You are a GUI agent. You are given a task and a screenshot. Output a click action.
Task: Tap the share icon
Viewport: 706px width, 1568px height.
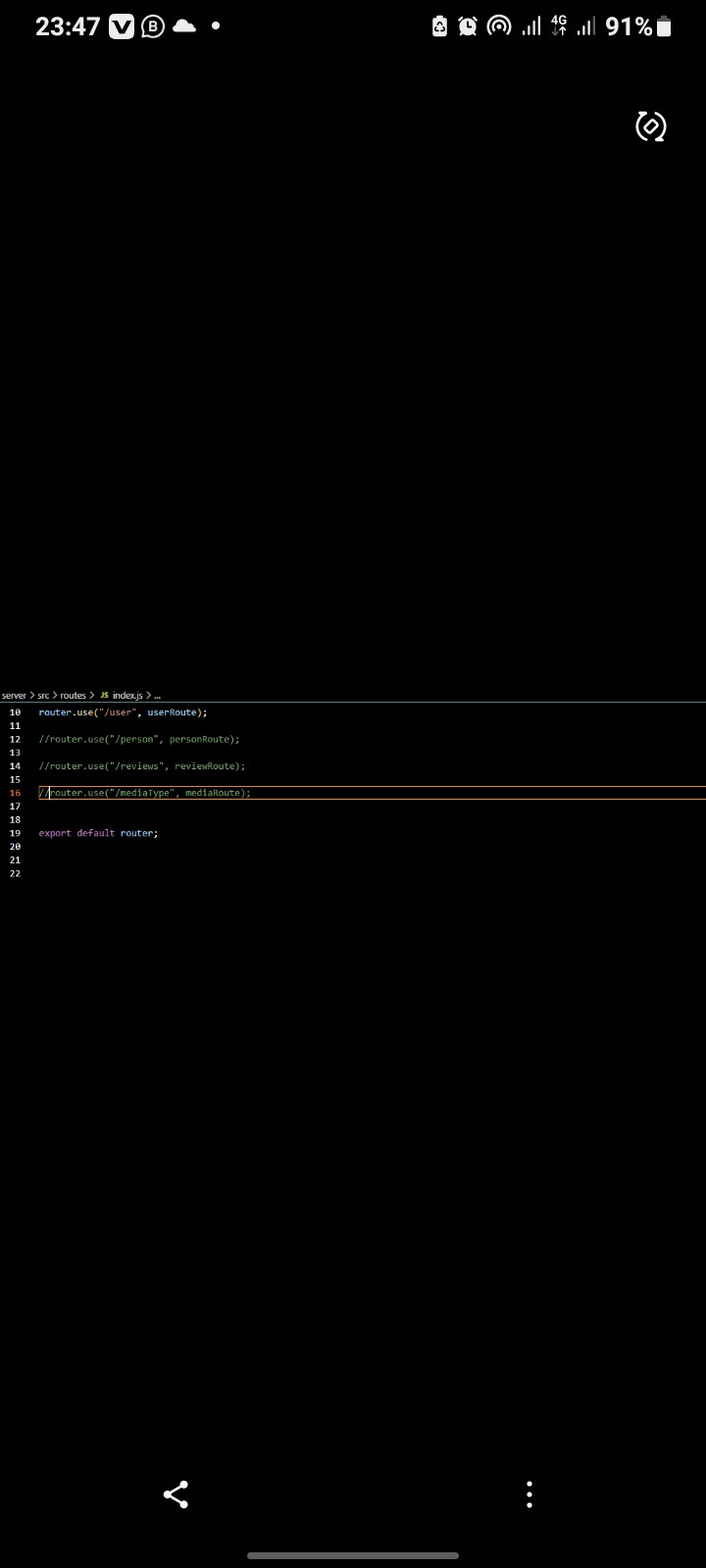(x=176, y=1494)
